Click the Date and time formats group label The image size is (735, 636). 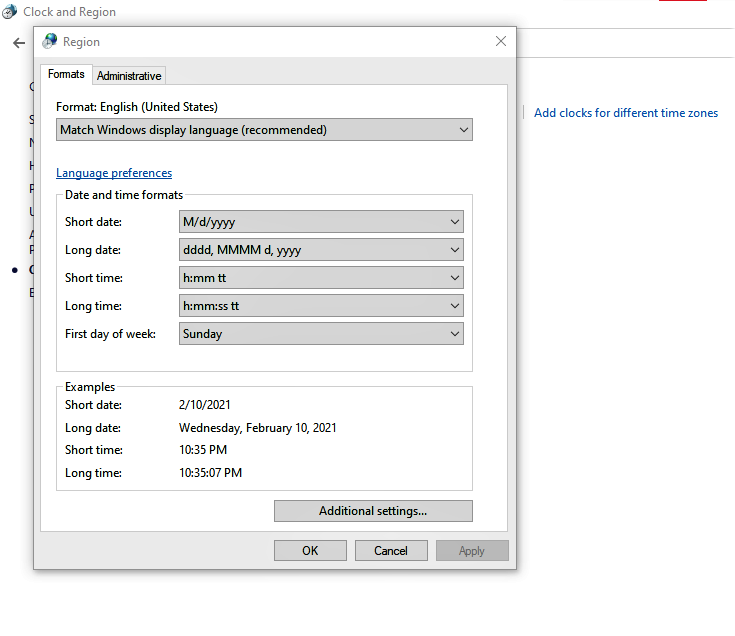[x=124, y=195]
